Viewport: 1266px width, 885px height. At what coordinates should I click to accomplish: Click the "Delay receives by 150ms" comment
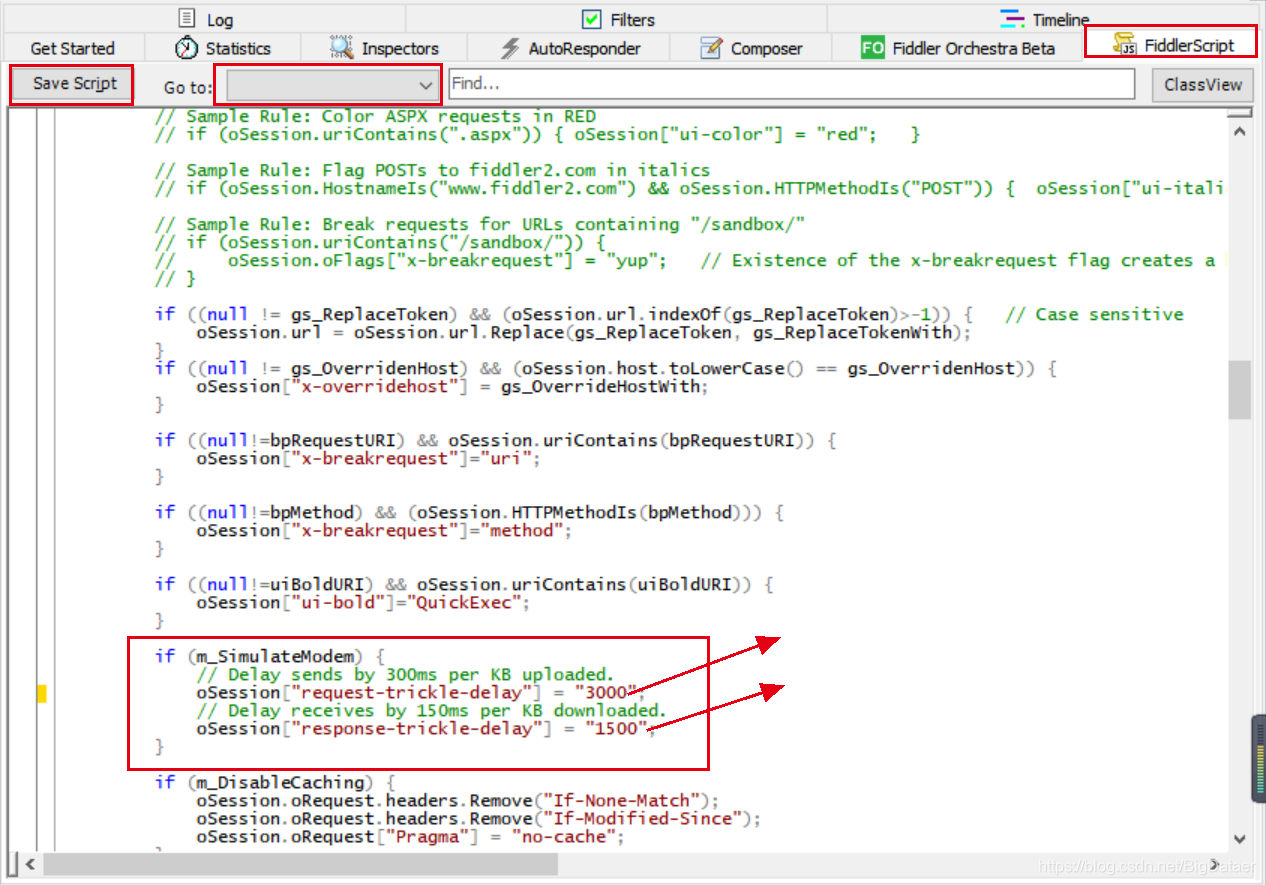[x=431, y=710]
